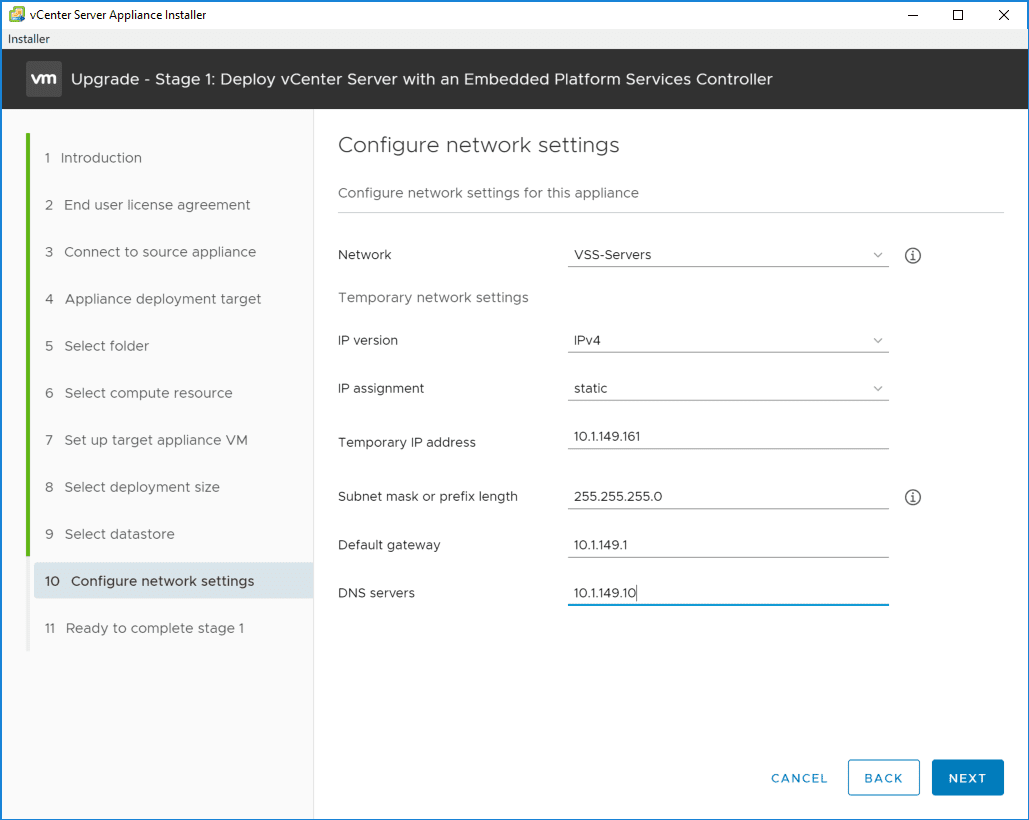Click the VMware vm logo
This screenshot has width=1029, height=820.
[44, 79]
